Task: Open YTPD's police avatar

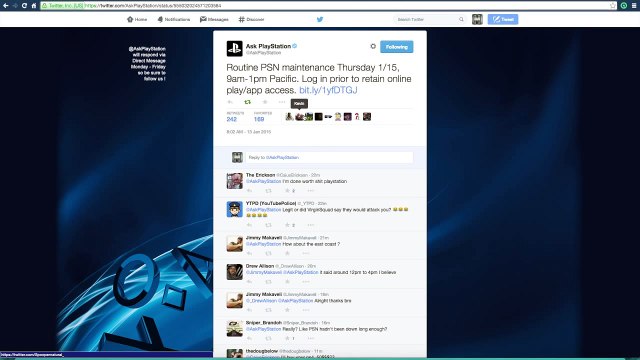Action: click(x=235, y=209)
